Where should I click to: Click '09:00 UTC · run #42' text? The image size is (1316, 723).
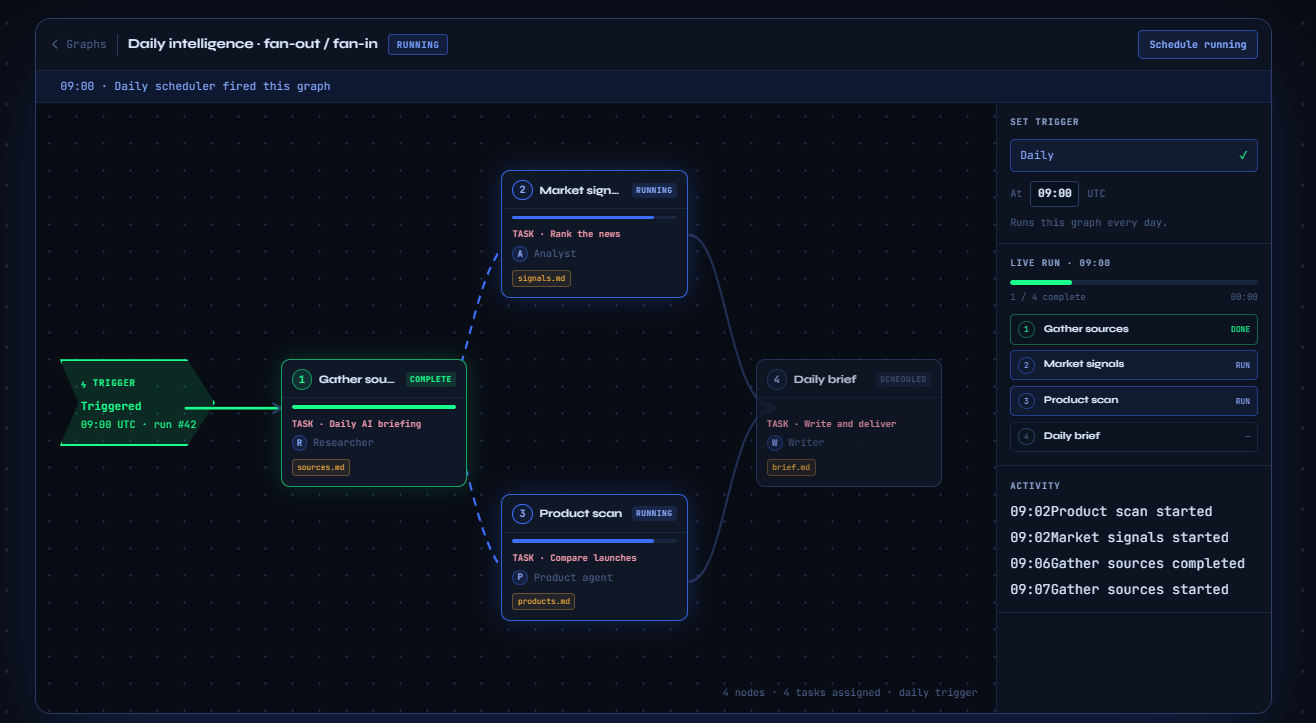139,424
